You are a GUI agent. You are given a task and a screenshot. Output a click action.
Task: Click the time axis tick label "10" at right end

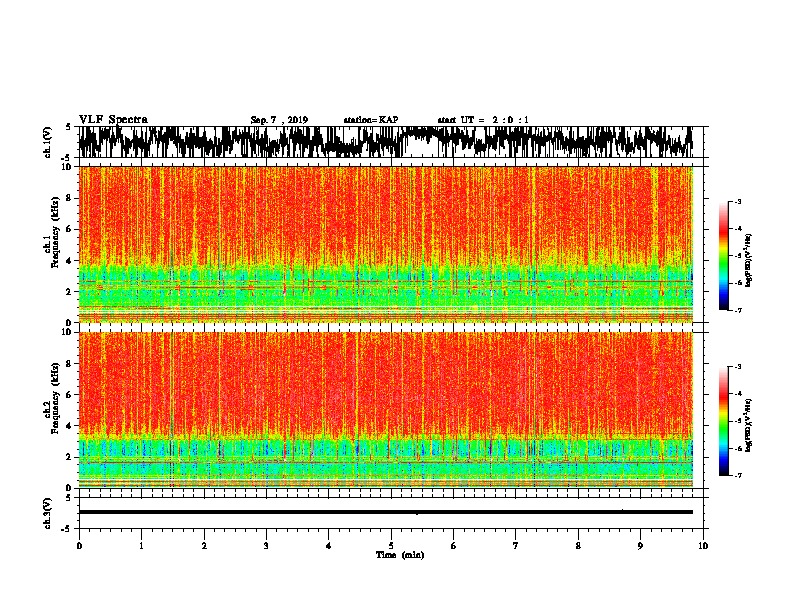(x=703, y=546)
